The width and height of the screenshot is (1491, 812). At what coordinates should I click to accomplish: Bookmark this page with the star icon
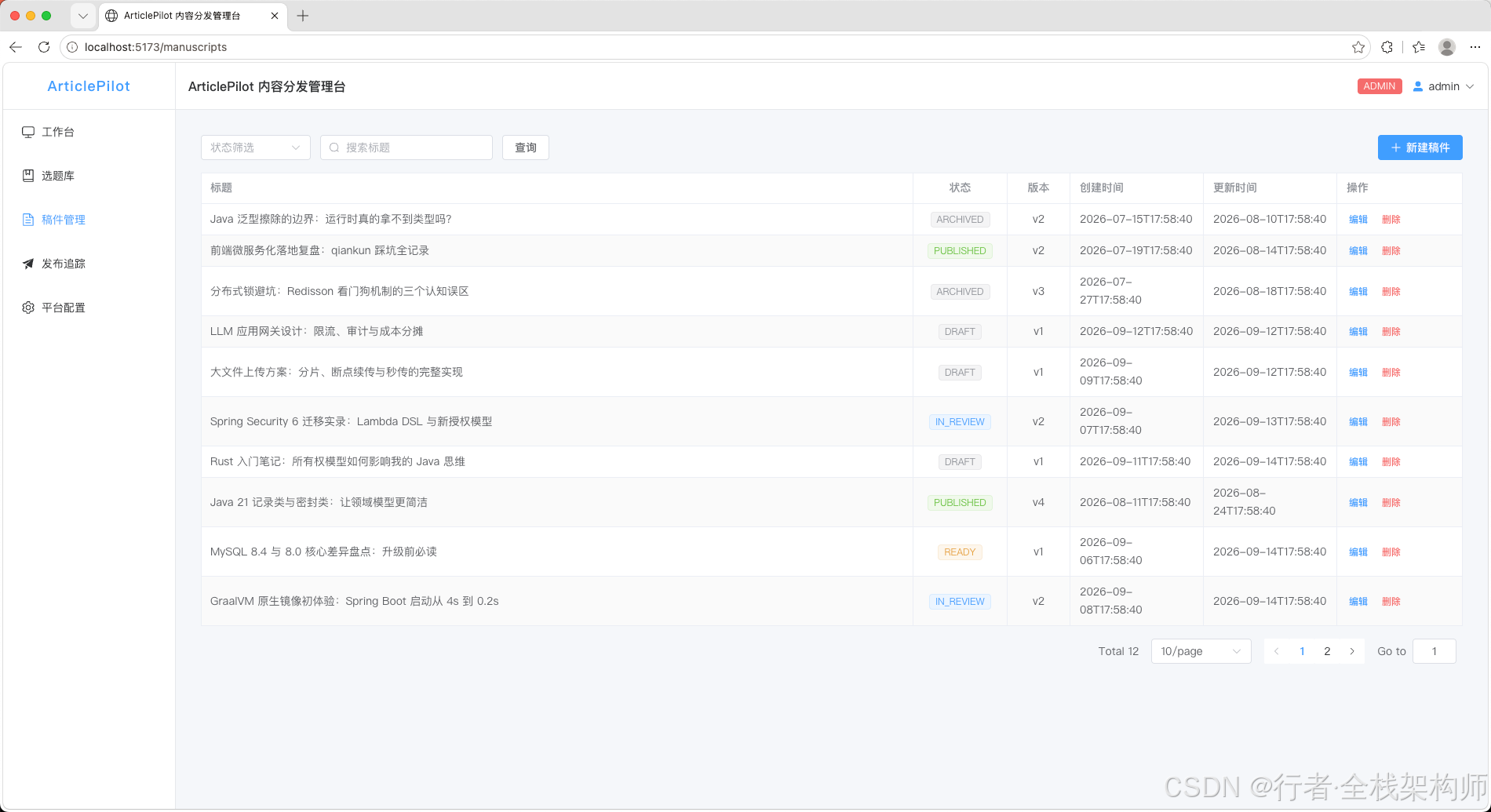coord(1358,47)
